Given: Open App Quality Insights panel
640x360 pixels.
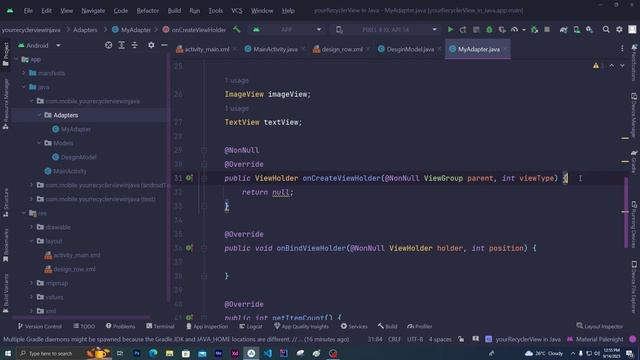Looking at the screenshot, I should (301, 326).
